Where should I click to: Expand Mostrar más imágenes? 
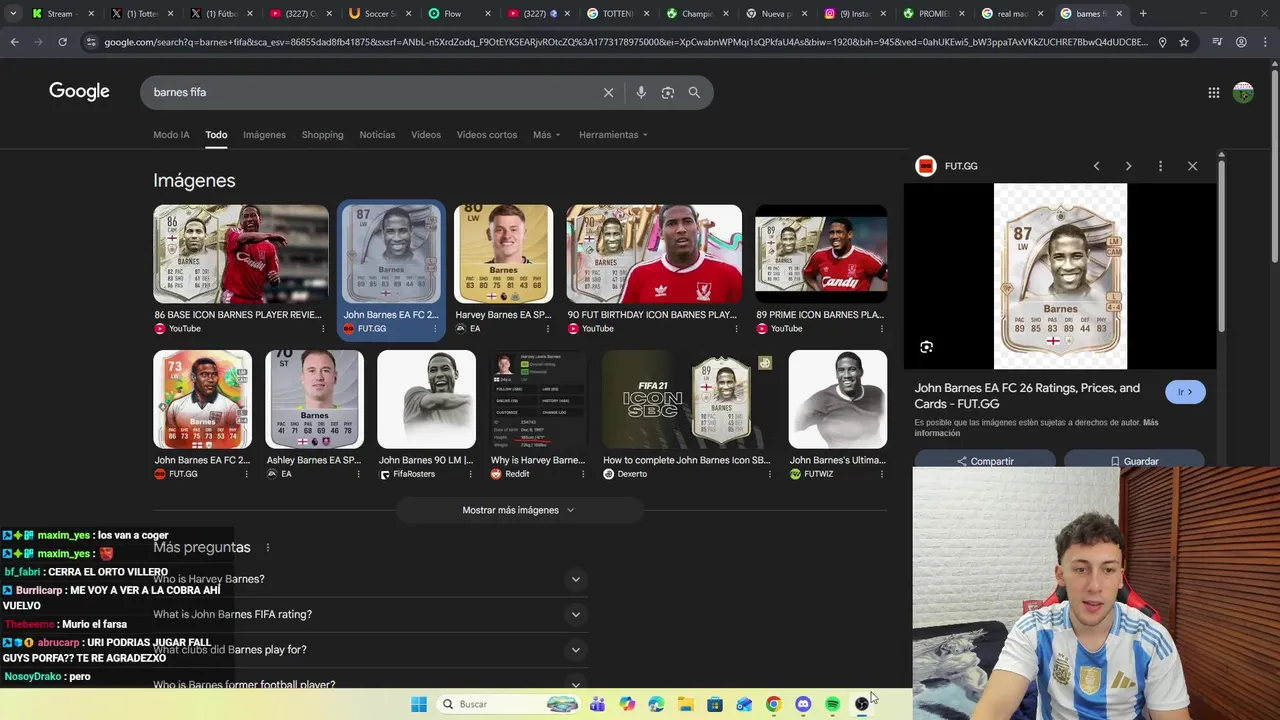point(518,510)
